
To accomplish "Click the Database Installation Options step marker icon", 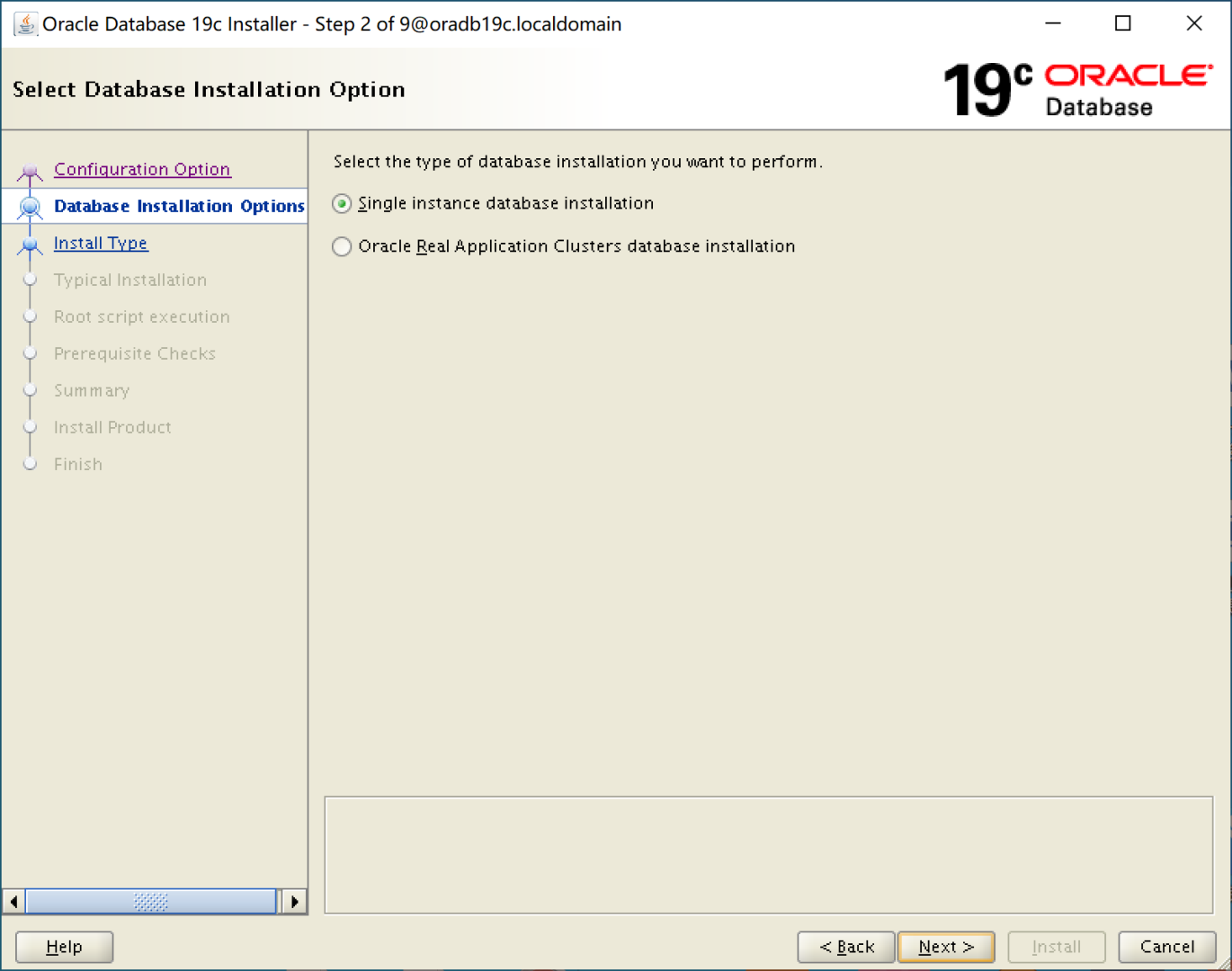I will (x=30, y=207).
